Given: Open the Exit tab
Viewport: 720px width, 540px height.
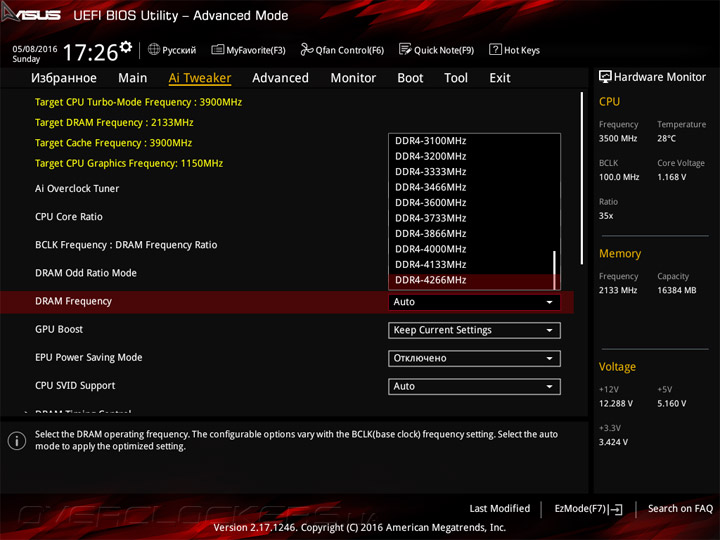Looking at the screenshot, I should point(500,78).
